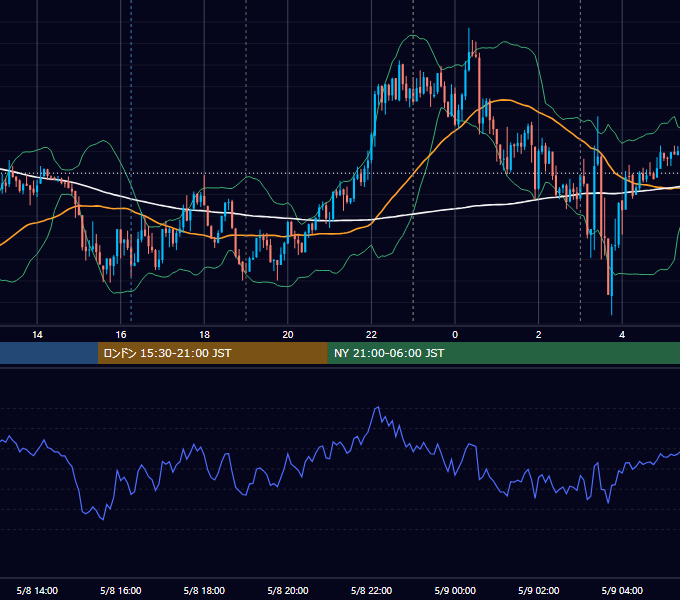The width and height of the screenshot is (680, 600).
Task: Click the 20 hour label on chart axis
Action: (x=288, y=335)
